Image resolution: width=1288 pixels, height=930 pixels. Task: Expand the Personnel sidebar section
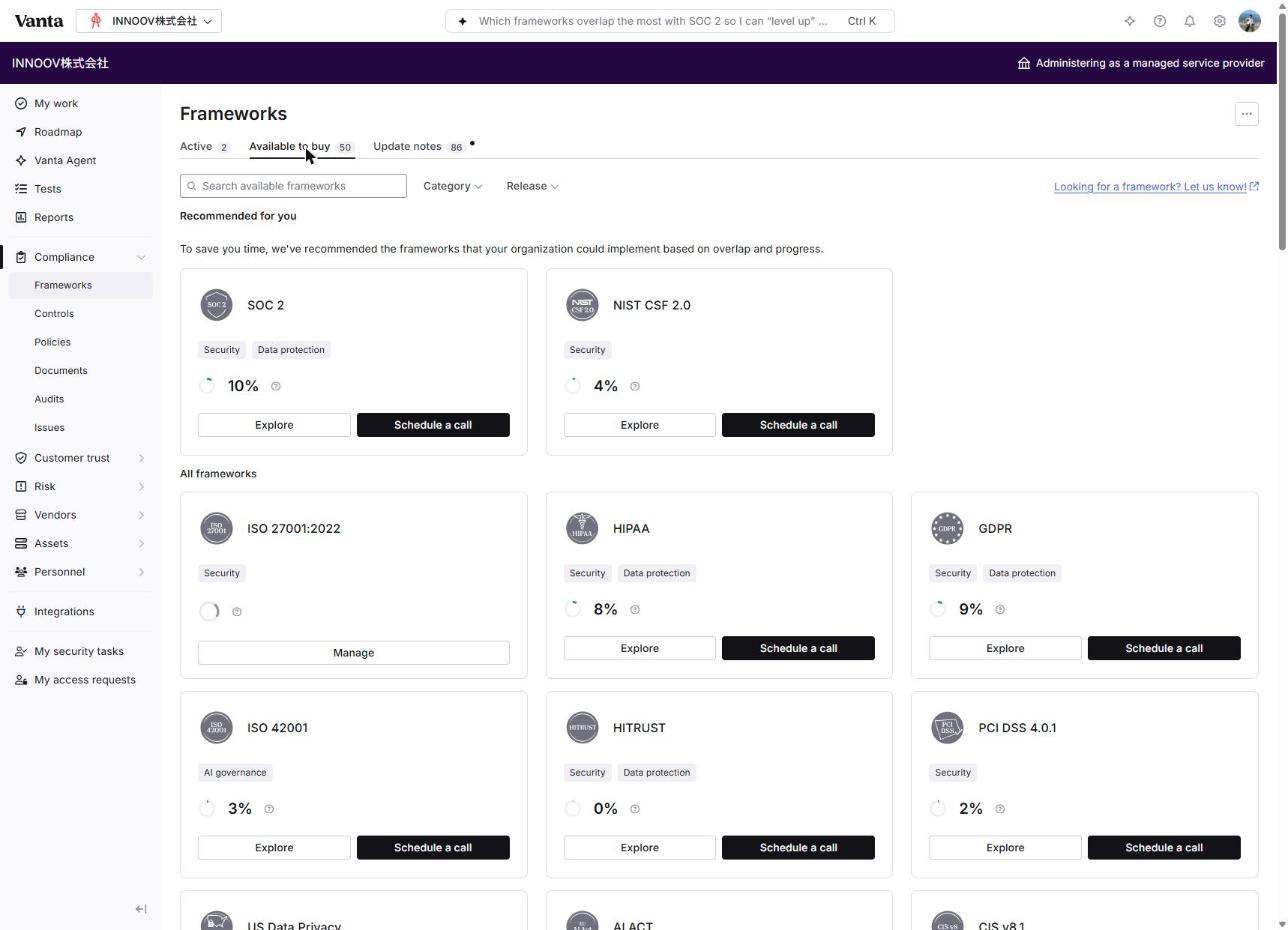click(141, 572)
